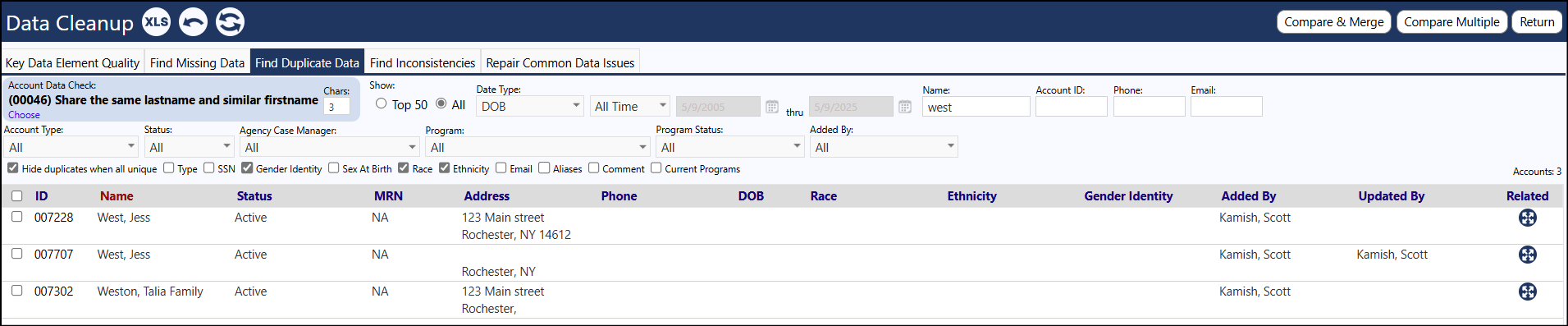Open the Date Type DOB dropdown
Image resolution: width=1568 pixels, height=326 pixels.
click(x=530, y=106)
